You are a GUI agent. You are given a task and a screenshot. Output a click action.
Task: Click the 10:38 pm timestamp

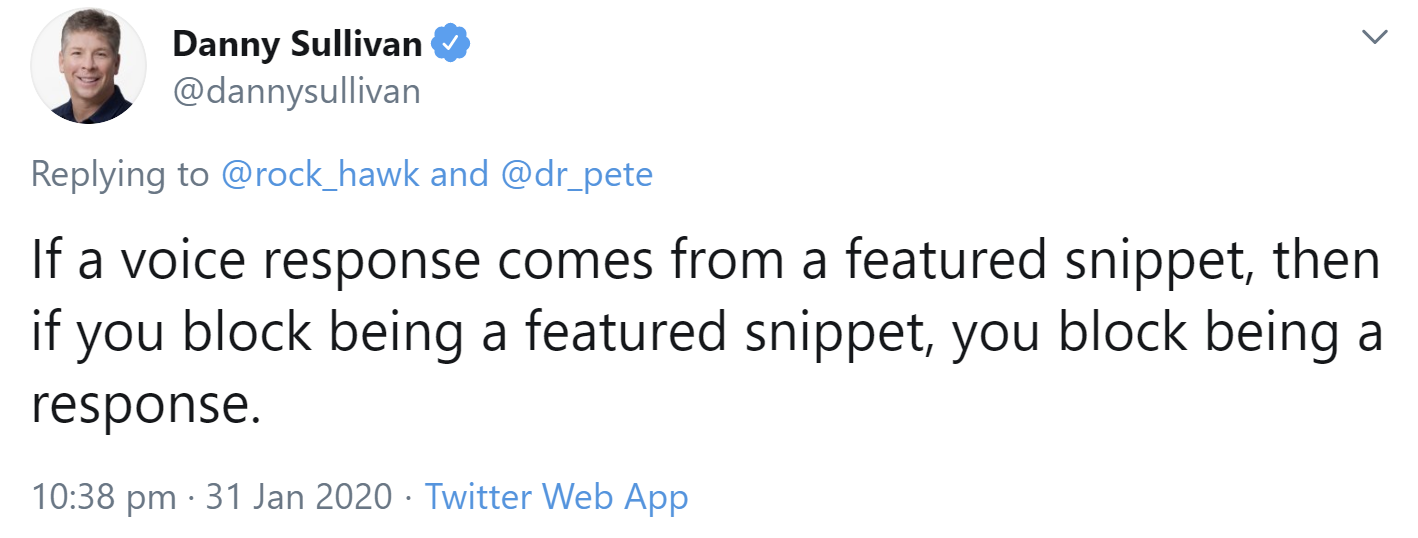click(x=103, y=497)
